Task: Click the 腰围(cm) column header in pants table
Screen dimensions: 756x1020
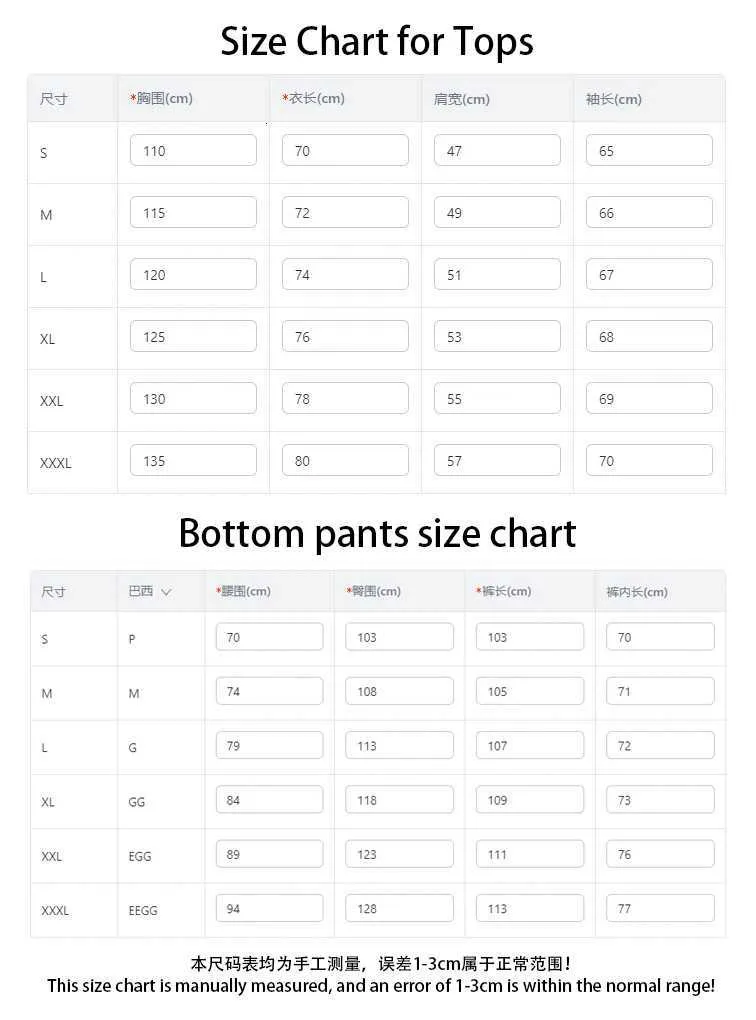Action: (245, 592)
